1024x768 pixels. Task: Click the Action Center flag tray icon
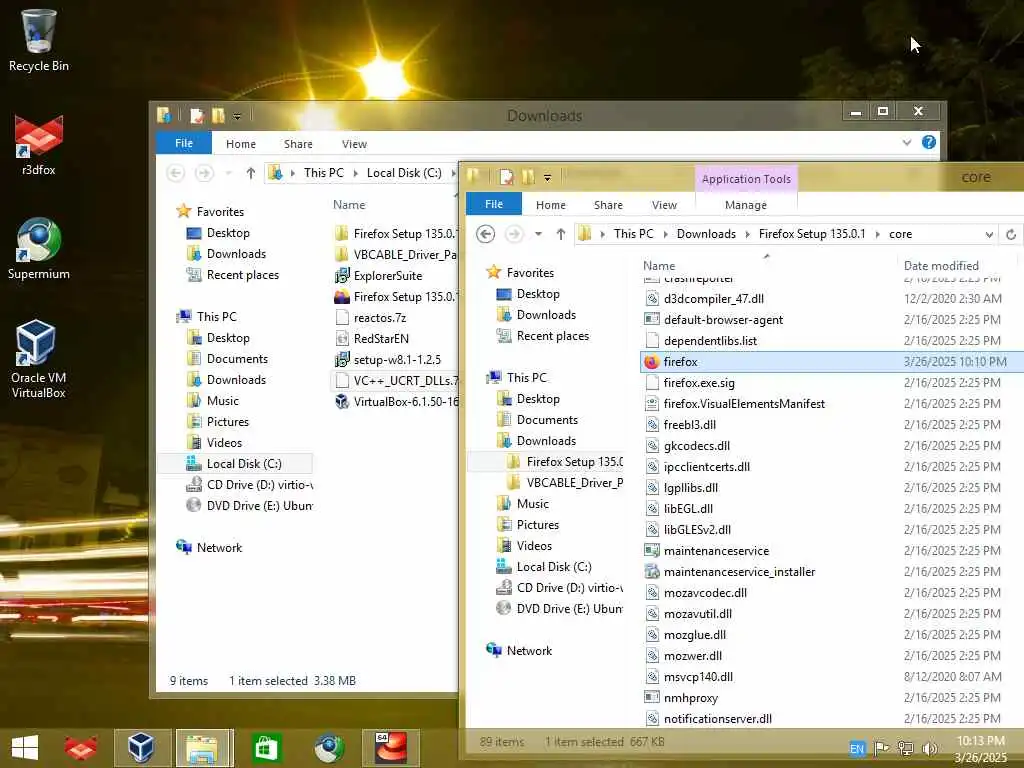pos(882,748)
